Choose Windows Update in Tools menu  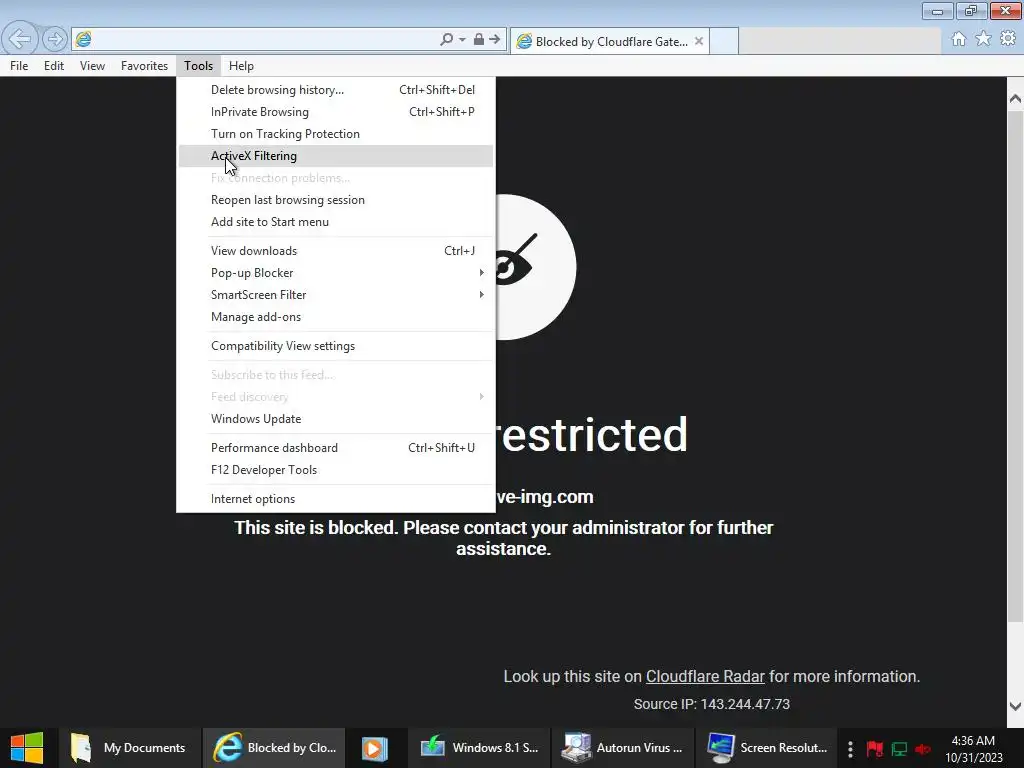coord(336,419)
